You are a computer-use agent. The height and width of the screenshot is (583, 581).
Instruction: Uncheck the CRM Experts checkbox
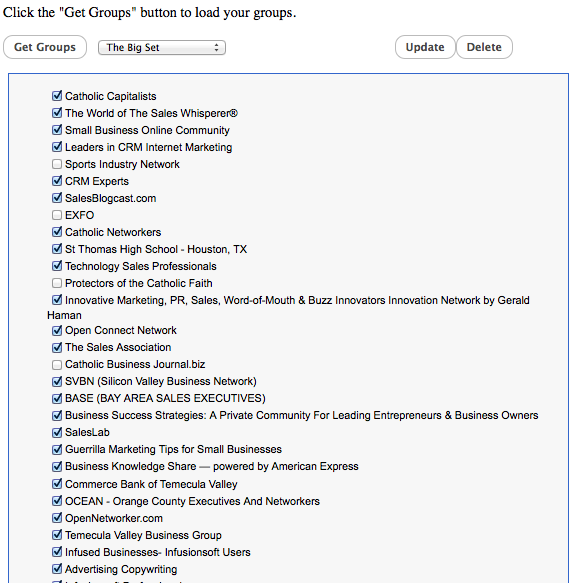pyautogui.click(x=57, y=181)
